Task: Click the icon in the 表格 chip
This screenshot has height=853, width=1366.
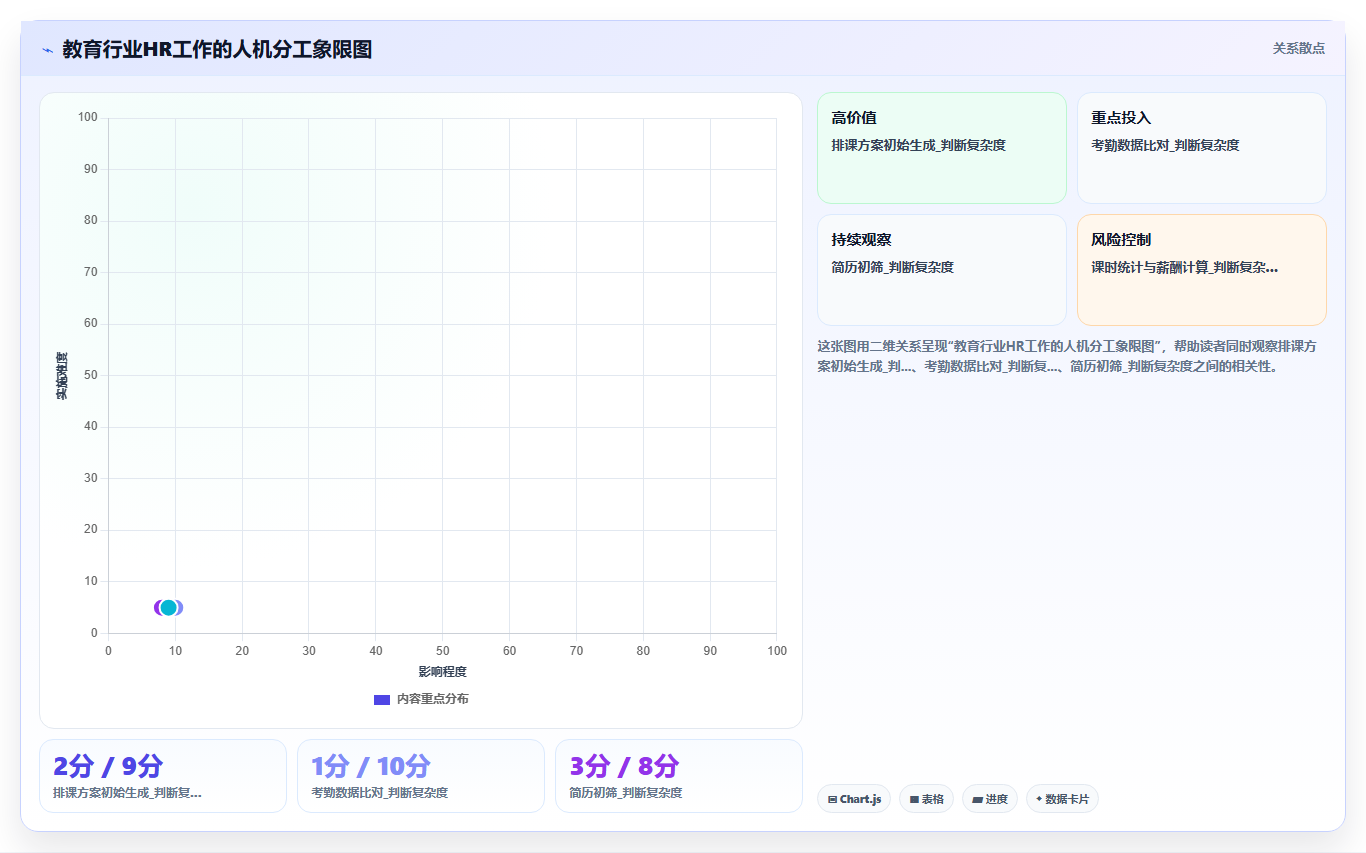Action: (914, 800)
